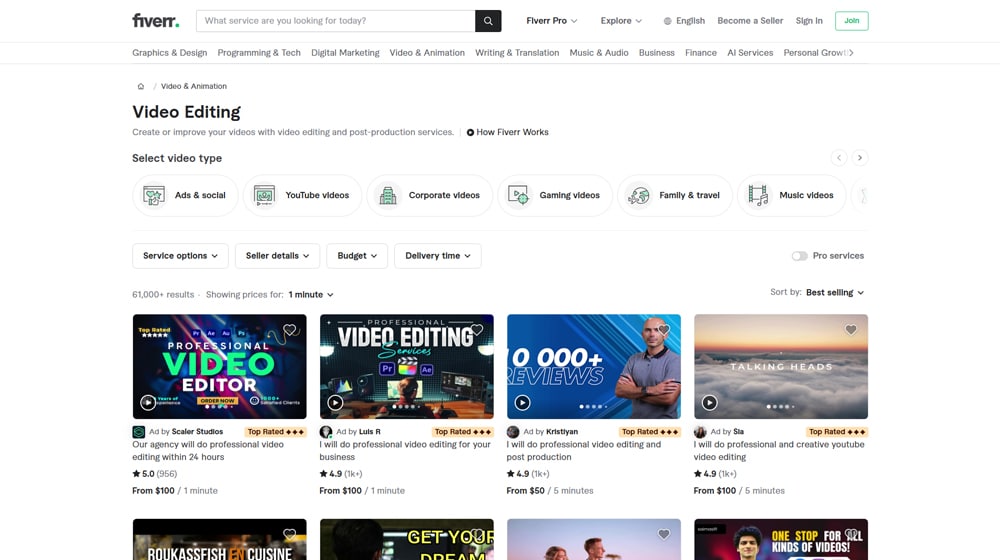Open the Business category
Image resolution: width=1000 pixels, height=560 pixels.
[656, 53]
